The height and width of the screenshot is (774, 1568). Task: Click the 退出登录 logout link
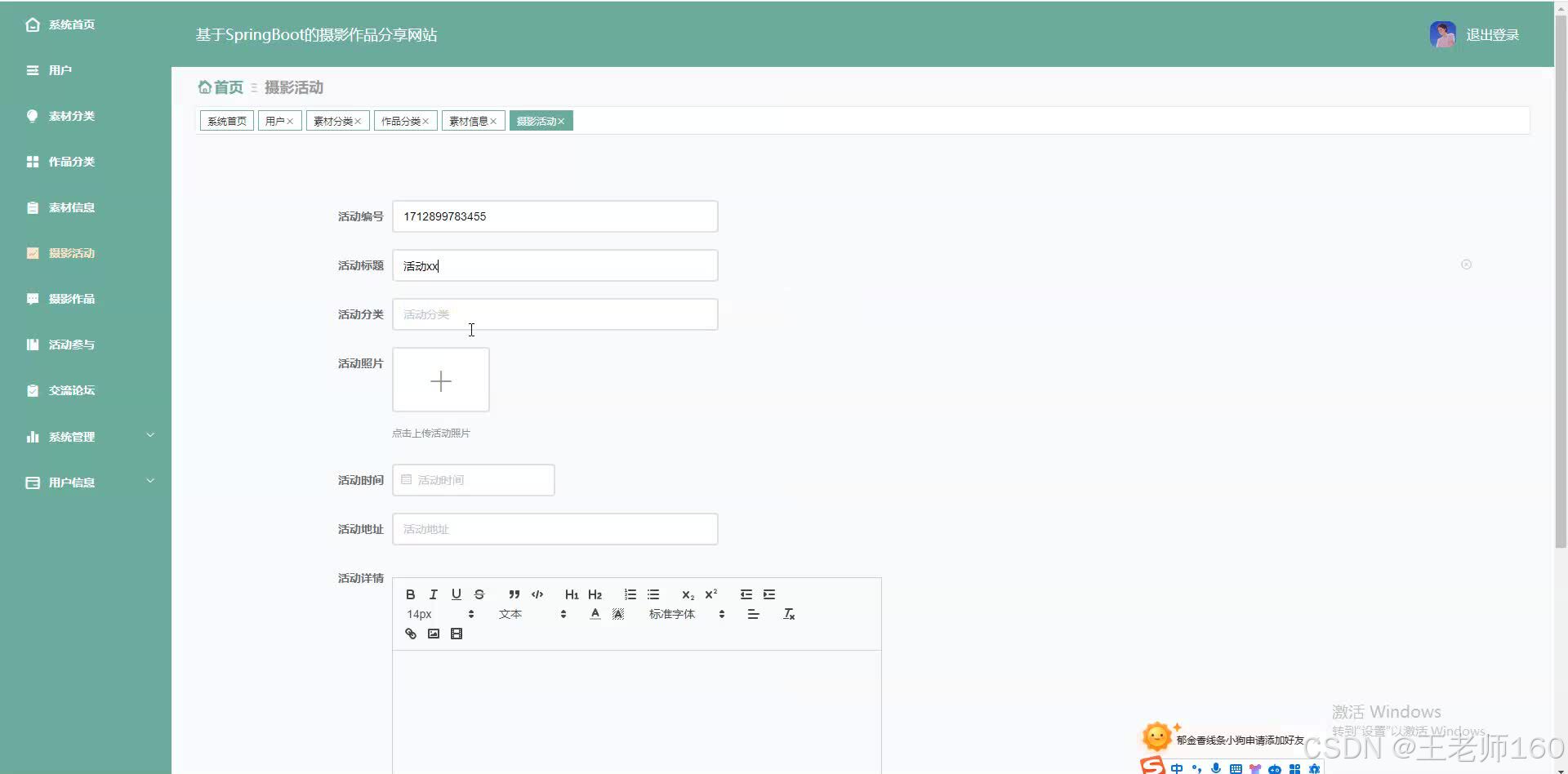[x=1492, y=35]
